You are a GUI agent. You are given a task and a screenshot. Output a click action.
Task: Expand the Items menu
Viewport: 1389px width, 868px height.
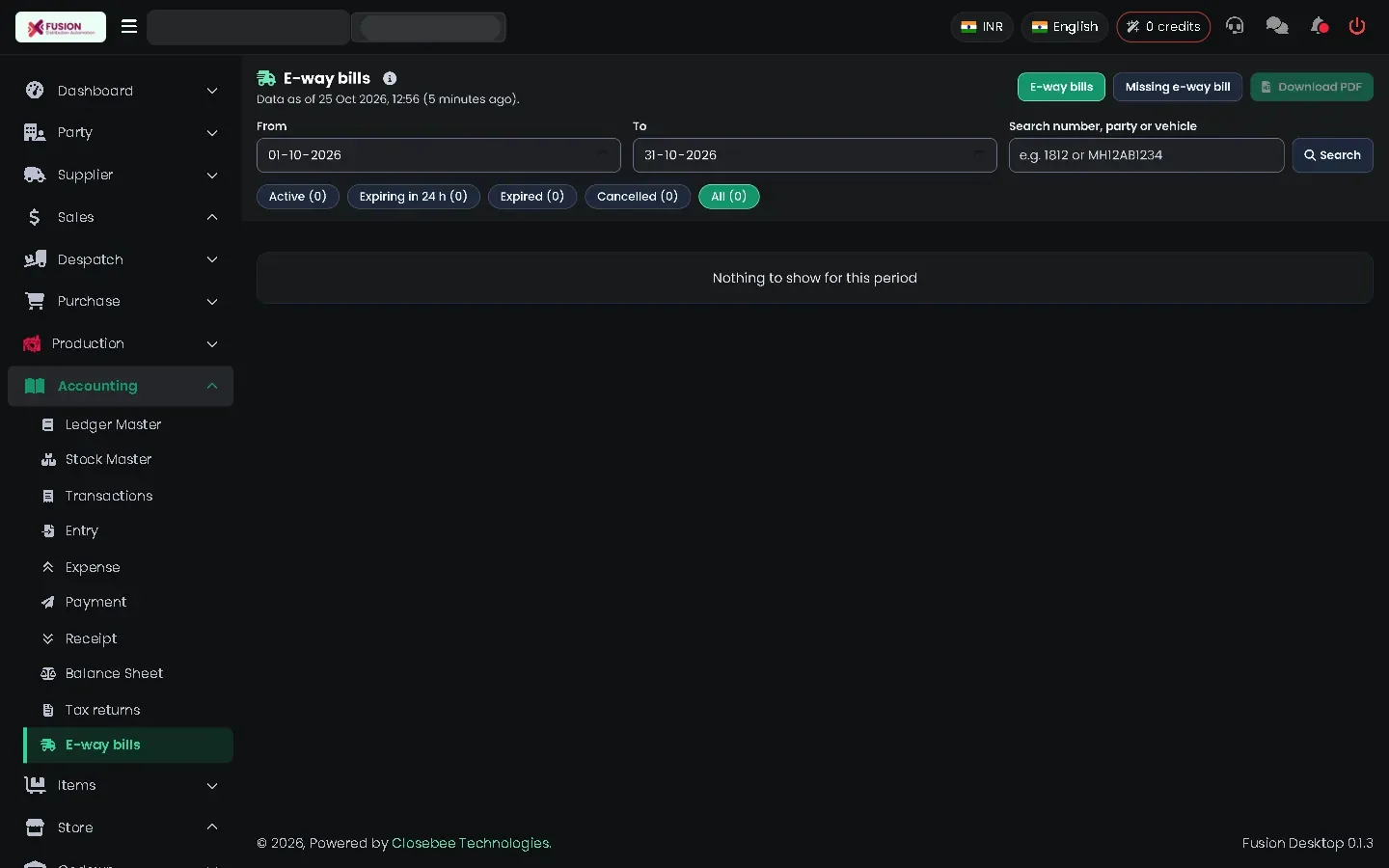tap(121, 785)
